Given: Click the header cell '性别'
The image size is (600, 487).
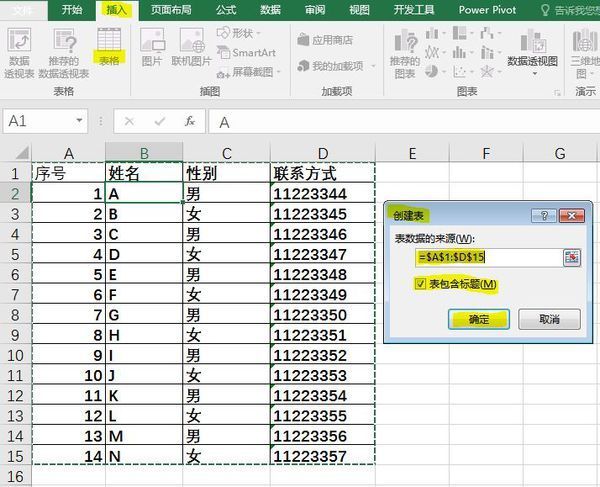Looking at the screenshot, I should (x=227, y=173).
